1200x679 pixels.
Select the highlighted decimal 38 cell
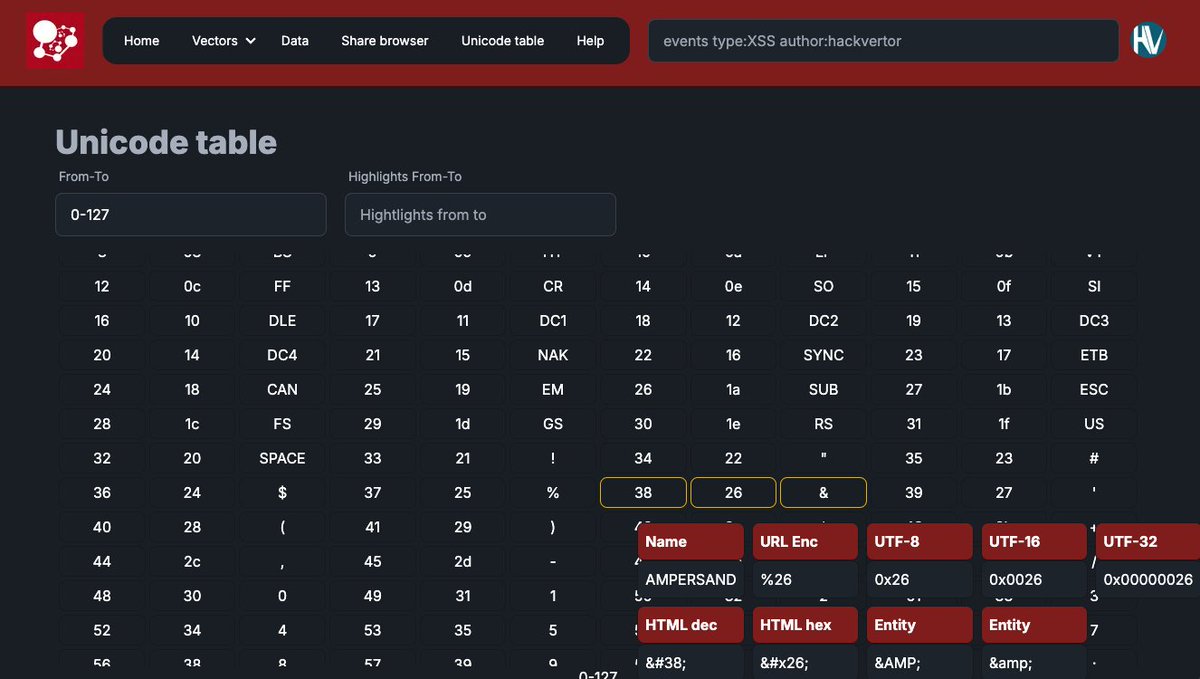pos(643,493)
